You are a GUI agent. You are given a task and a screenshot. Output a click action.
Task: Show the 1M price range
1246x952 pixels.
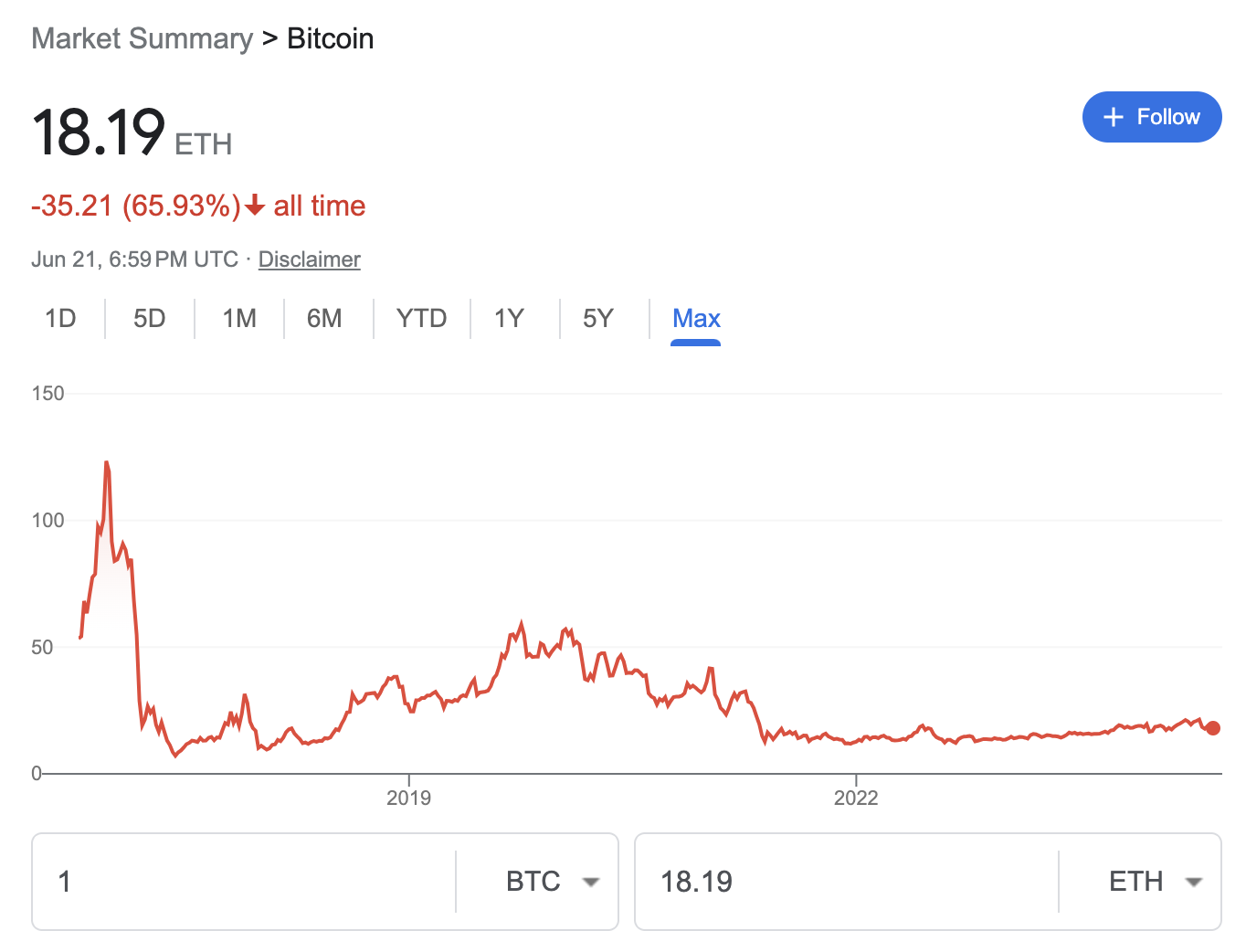click(239, 318)
